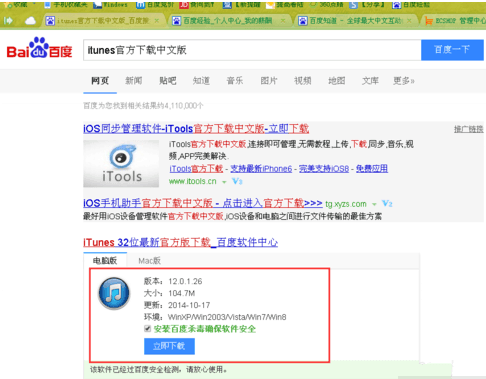Image resolution: width=486 pixels, height=379 pixels.
Task: Select the 网页 search category
Action: (x=100, y=81)
